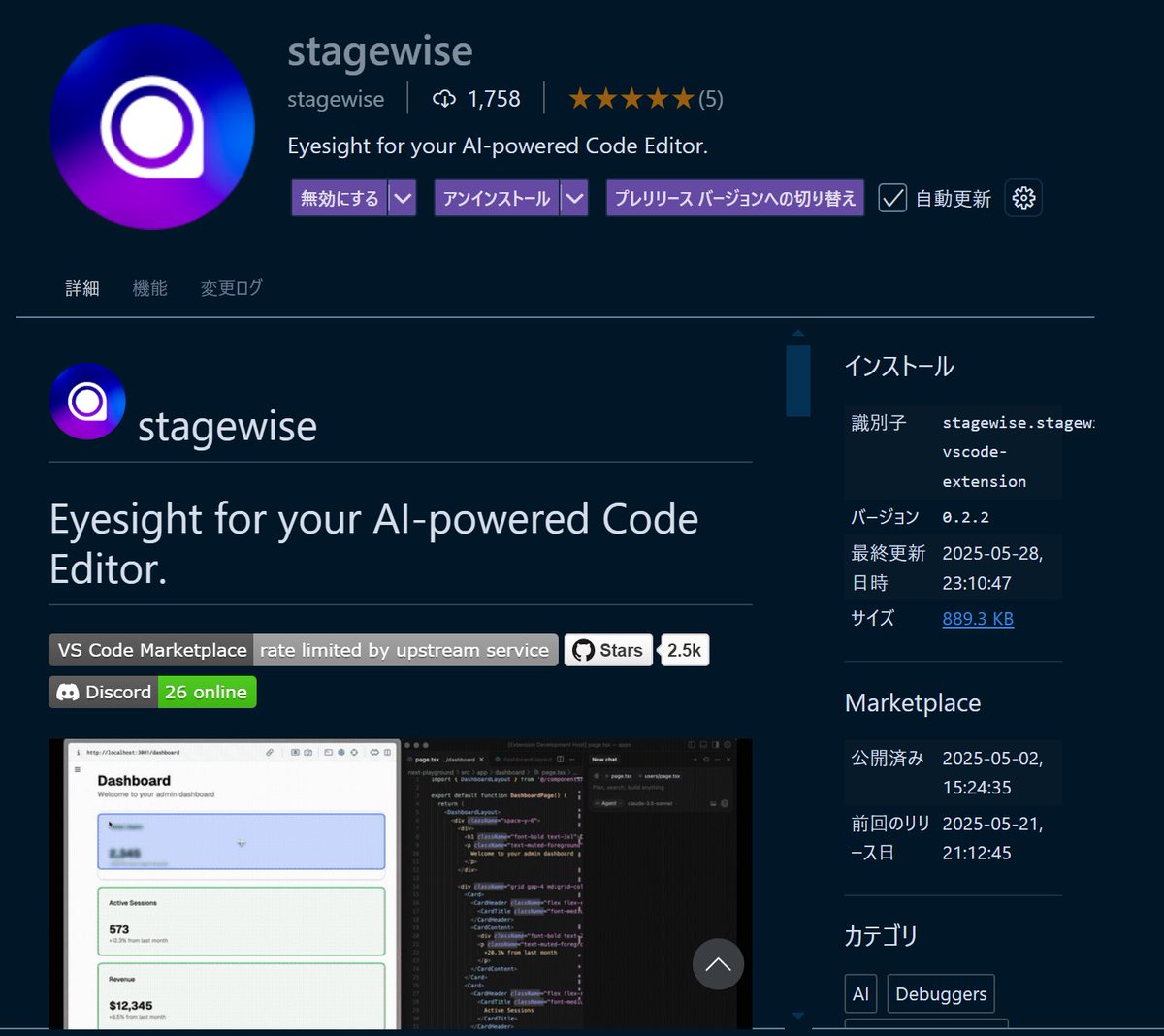Image resolution: width=1164 pixels, height=1036 pixels.
Task: Click the install count 1,758
Action: pos(494,99)
